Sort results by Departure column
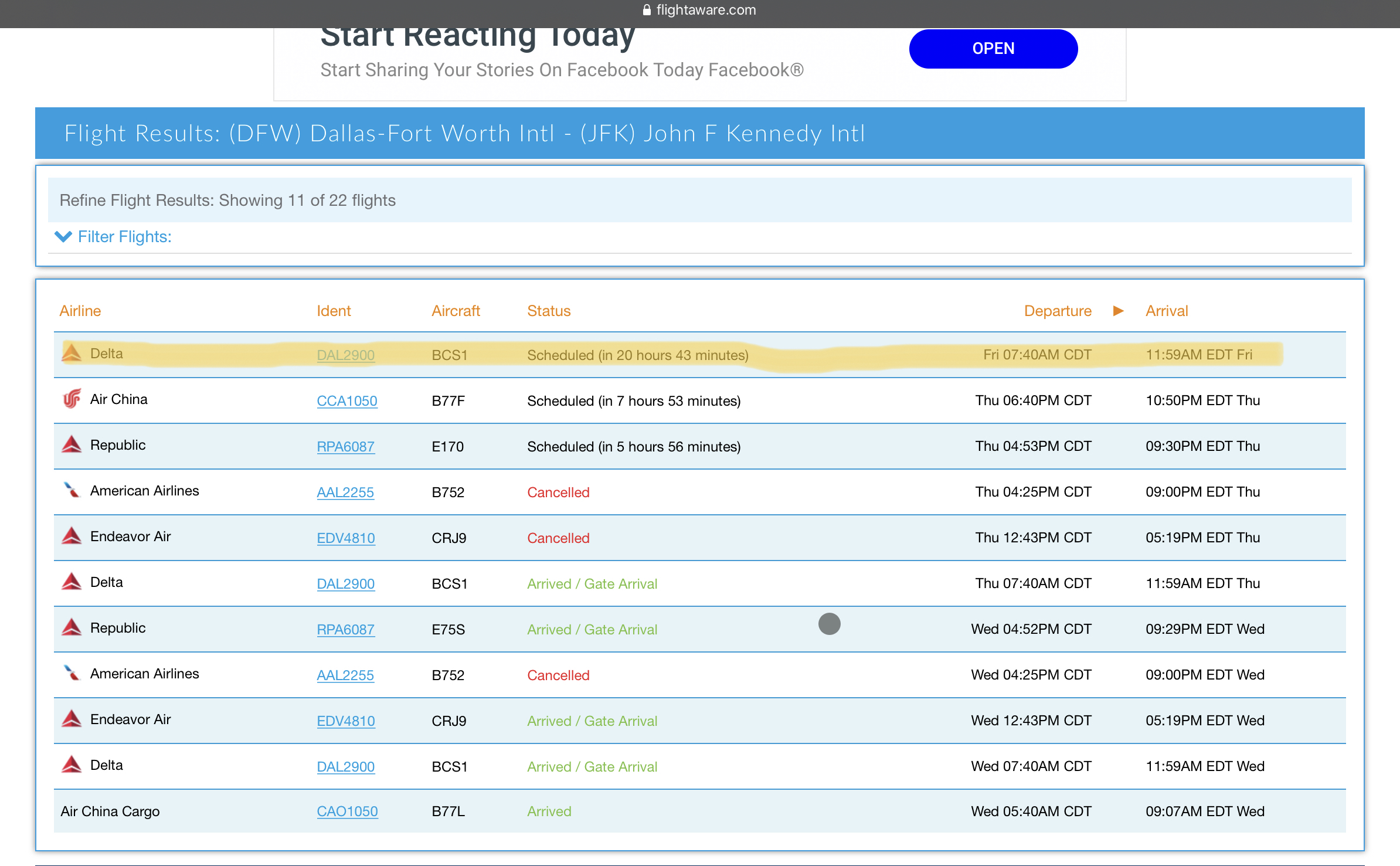The image size is (1400, 866). (1057, 311)
